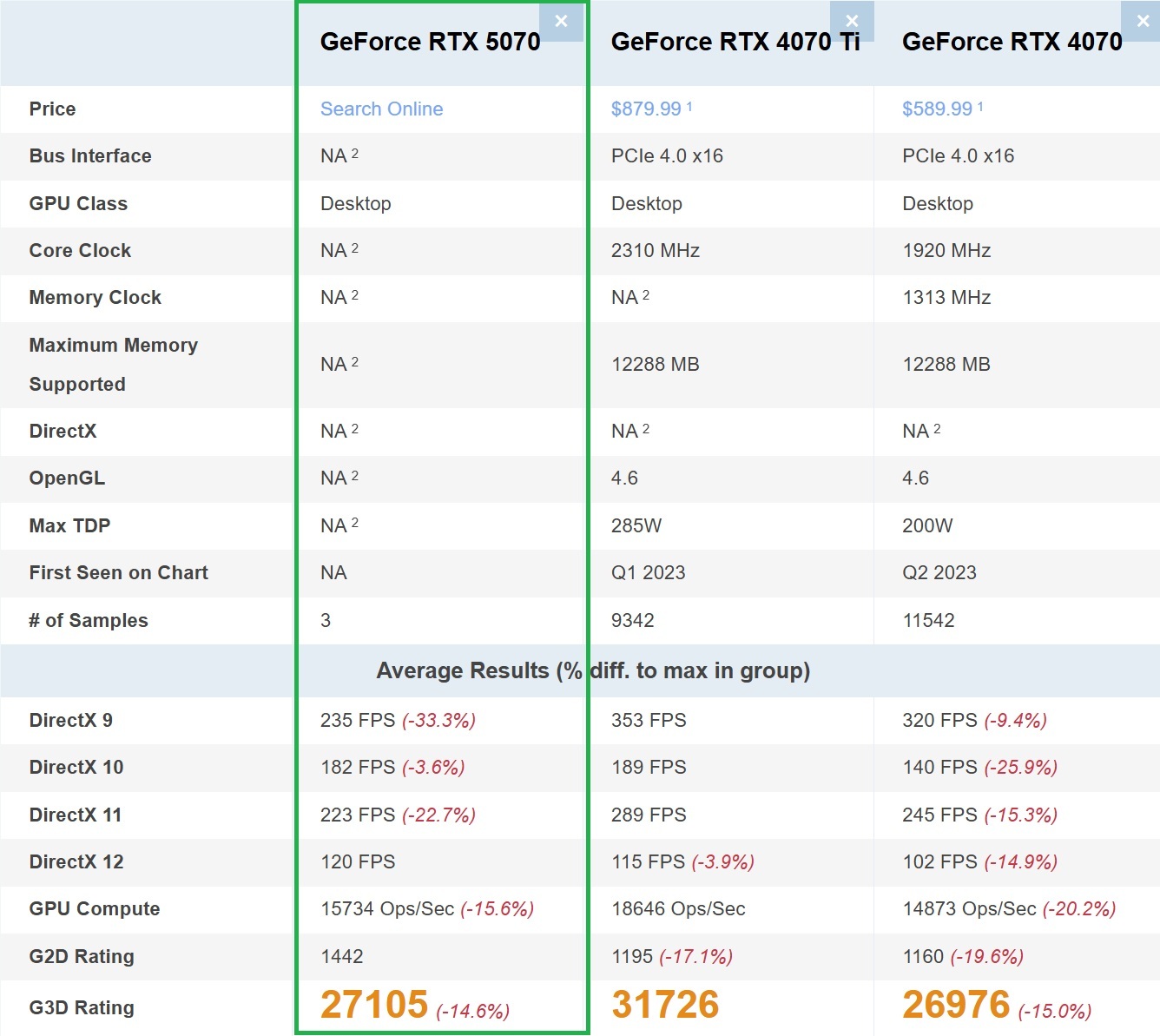Click the 2310 MHz core clock value
The width and height of the screenshot is (1160, 1036).
655,251
